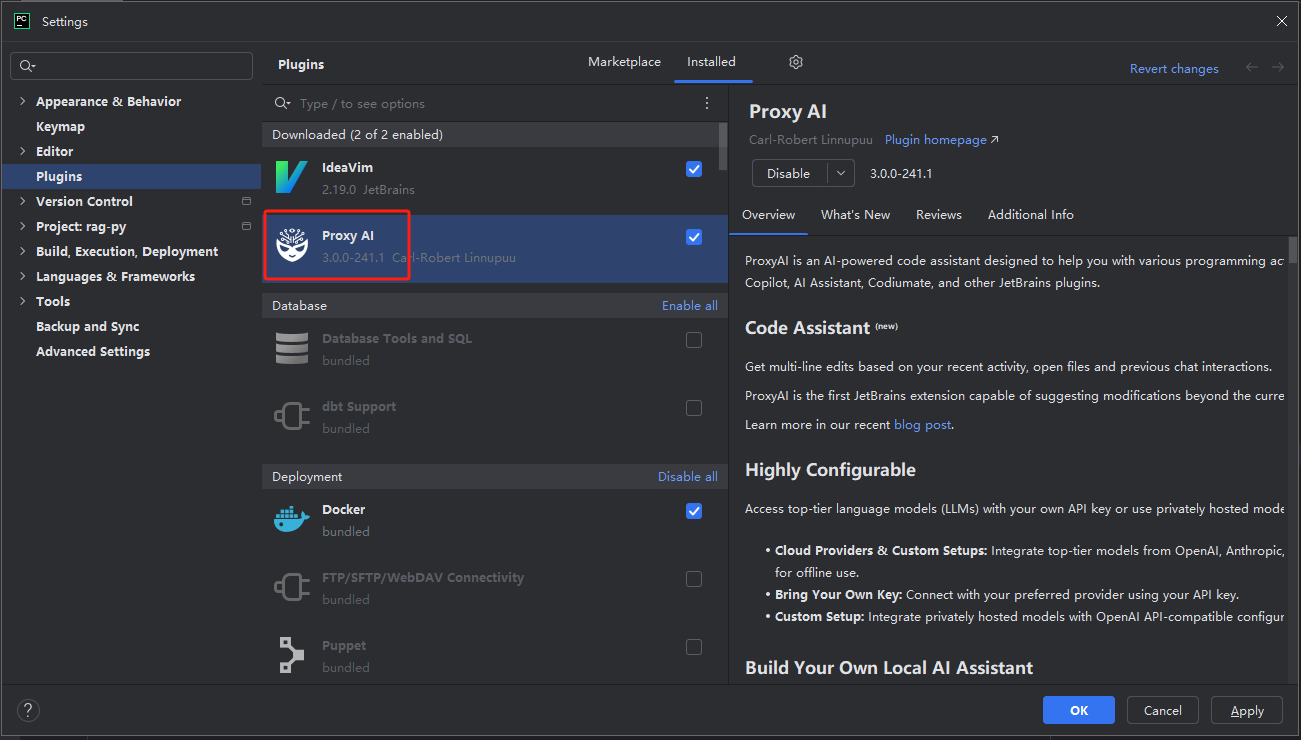Enable the FTP/SFTP/WebDAV Connectivity checkbox
Viewport: 1301px width, 740px height.
(694, 579)
